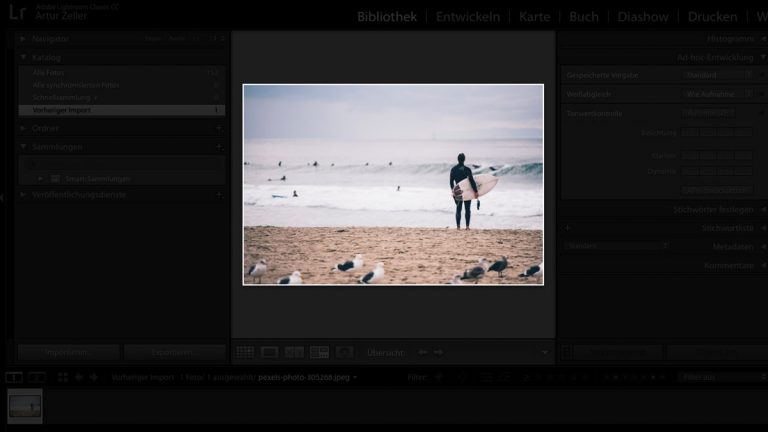This screenshot has width=768, height=432.
Task: Open Gespeicherte Vorgabe dropdown
Action: 720,75
